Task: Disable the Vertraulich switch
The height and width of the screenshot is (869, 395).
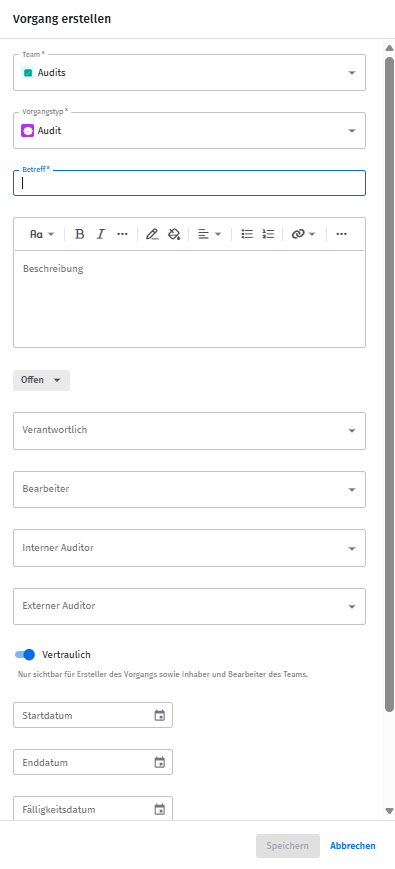Action: [25, 655]
